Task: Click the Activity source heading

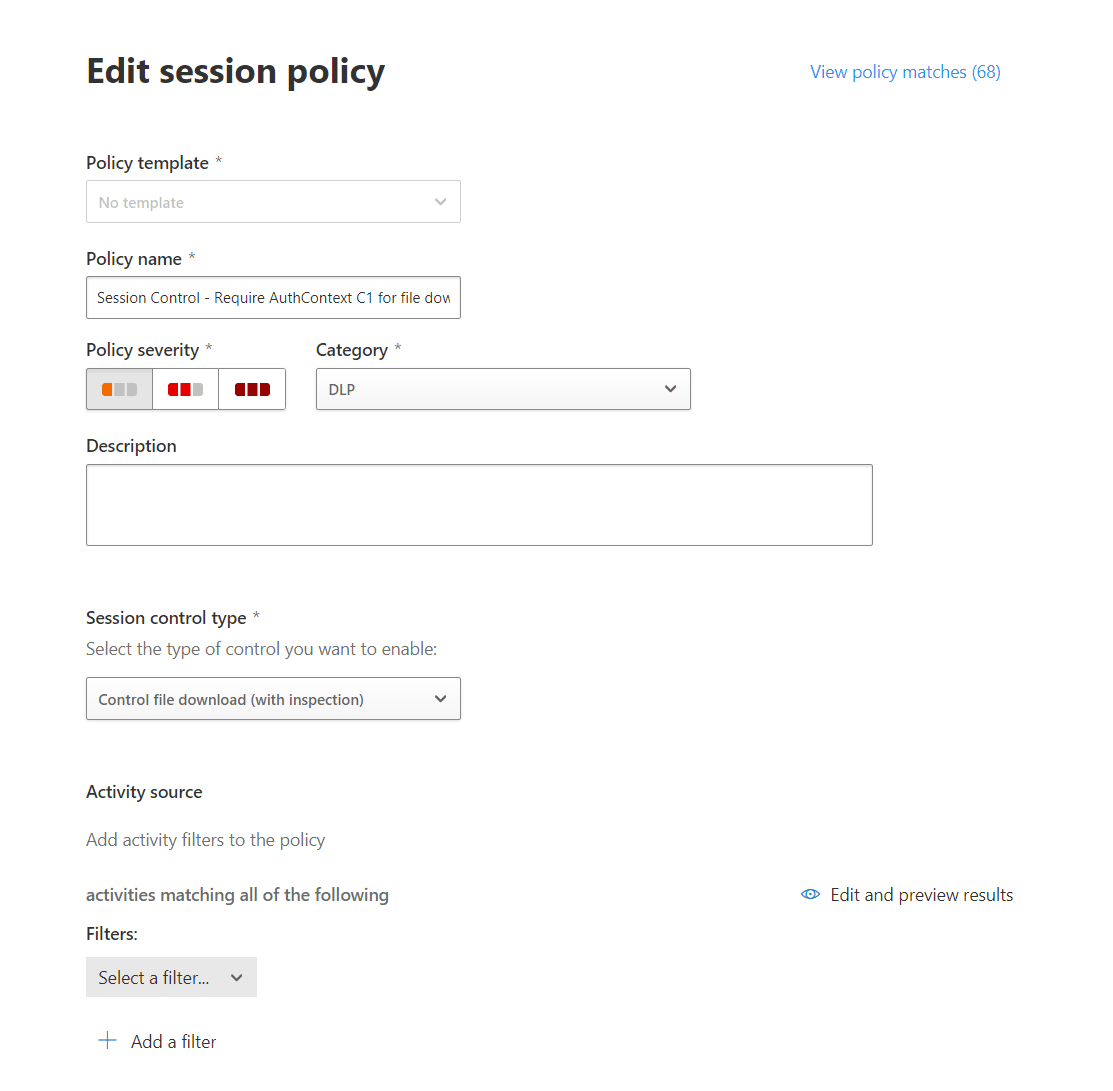Action: [144, 792]
